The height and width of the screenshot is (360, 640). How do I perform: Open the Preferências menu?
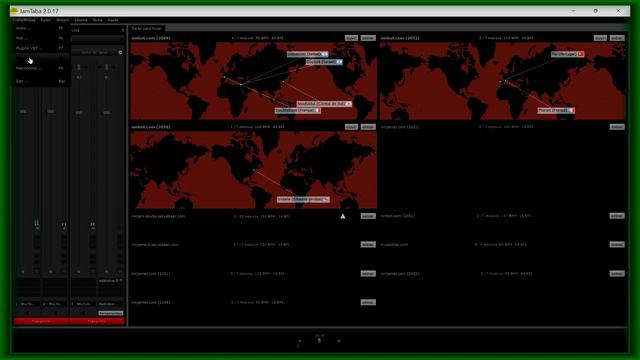pyautogui.click(x=24, y=20)
